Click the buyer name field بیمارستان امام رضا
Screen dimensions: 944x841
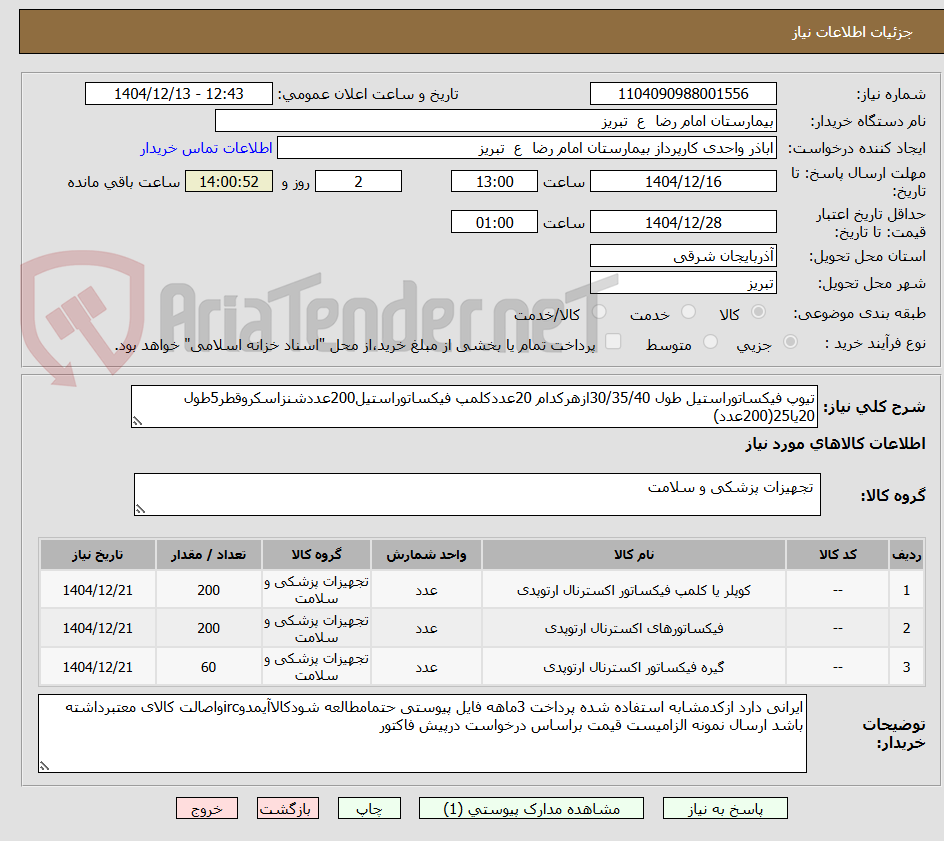(495, 121)
